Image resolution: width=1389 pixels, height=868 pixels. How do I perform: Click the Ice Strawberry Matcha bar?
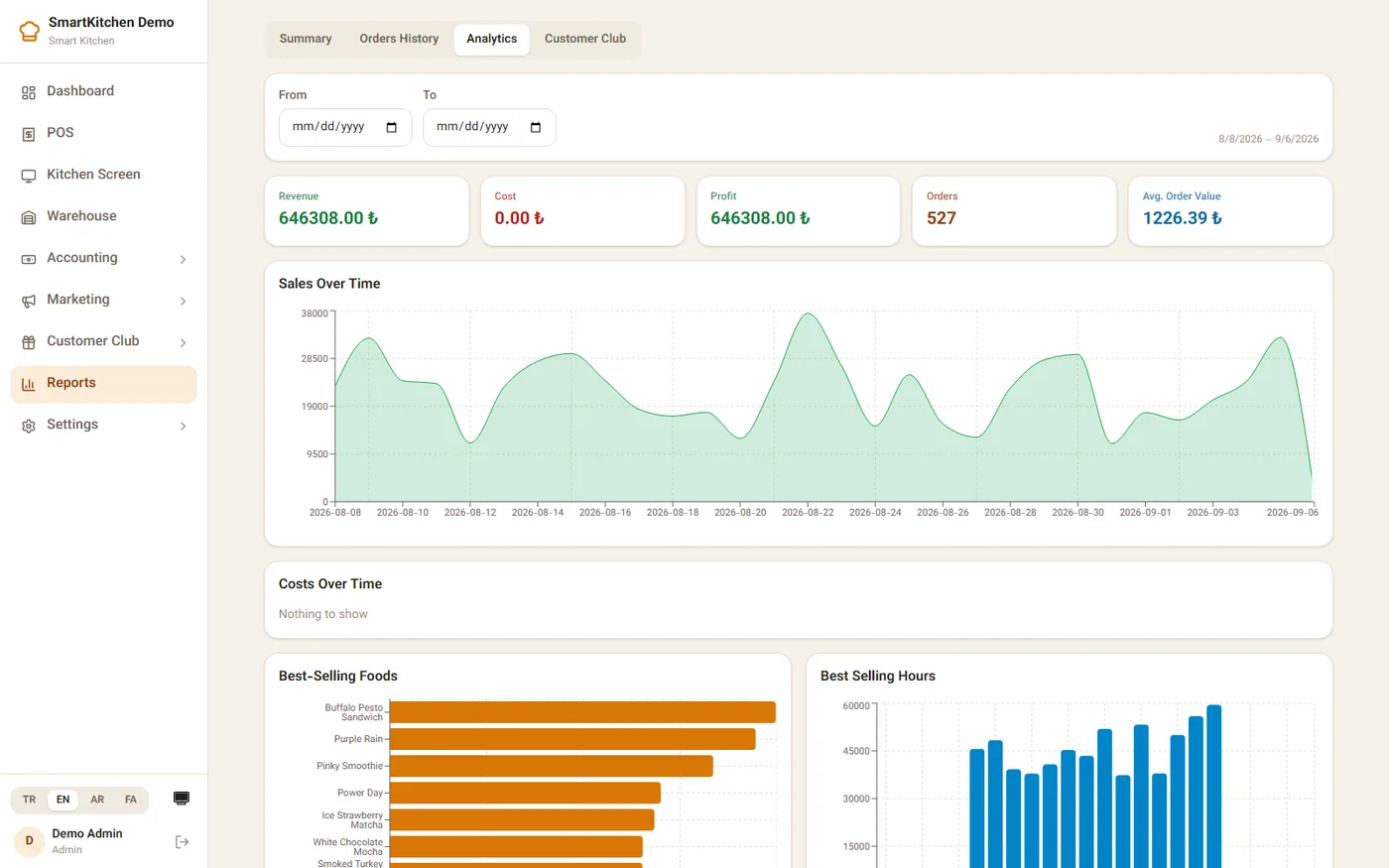click(522, 819)
